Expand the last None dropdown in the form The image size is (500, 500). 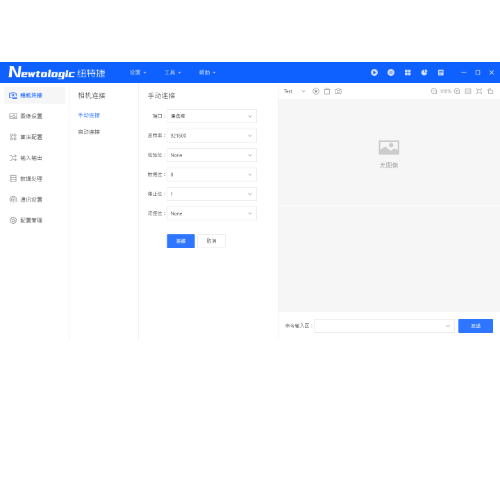pyautogui.click(x=212, y=213)
